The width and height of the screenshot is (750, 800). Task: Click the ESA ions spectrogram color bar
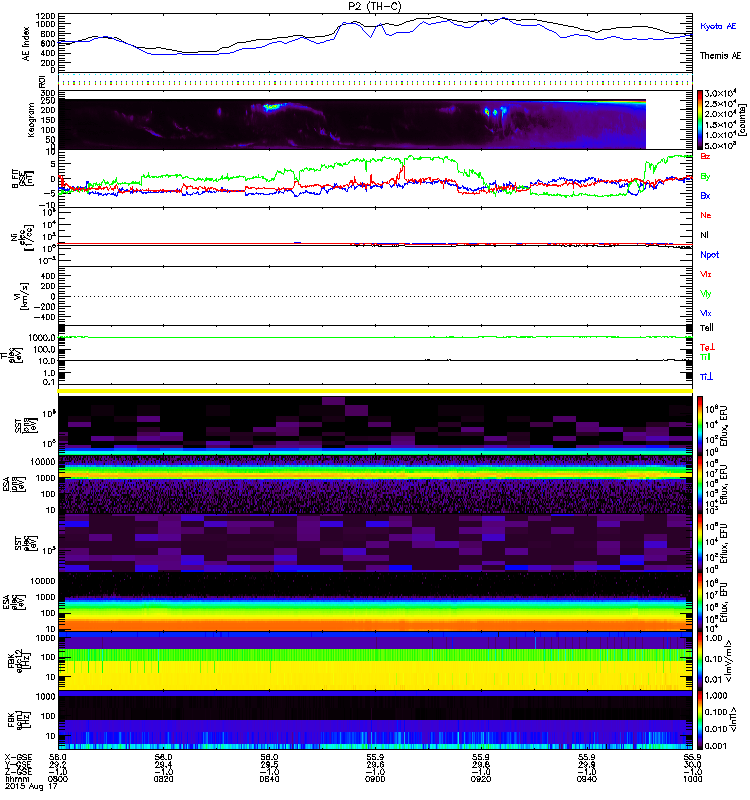click(700, 484)
